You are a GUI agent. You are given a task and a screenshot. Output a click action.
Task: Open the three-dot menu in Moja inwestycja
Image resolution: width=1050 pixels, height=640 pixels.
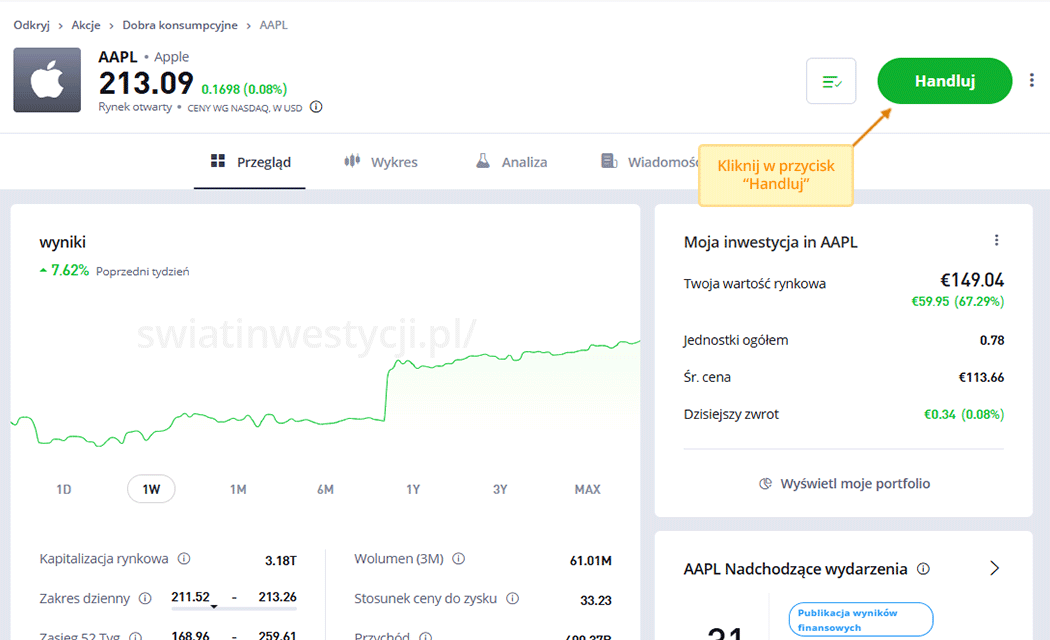coord(996,240)
